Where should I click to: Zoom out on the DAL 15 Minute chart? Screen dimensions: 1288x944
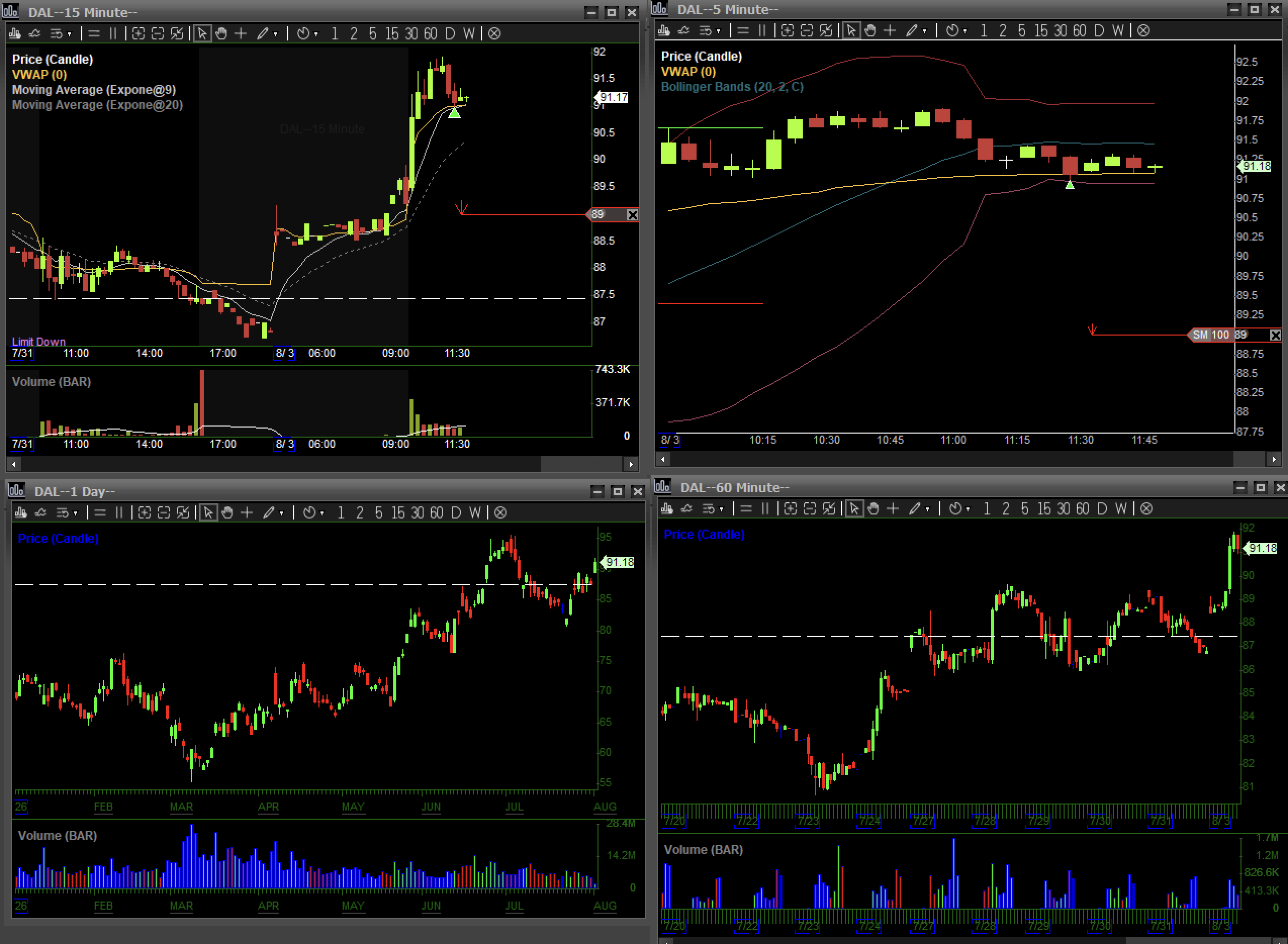(158, 34)
